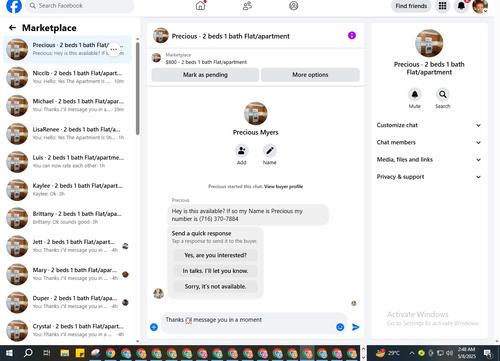Open the account profile picture menu
Screen dimensions: 500x361
click(x=480, y=6)
